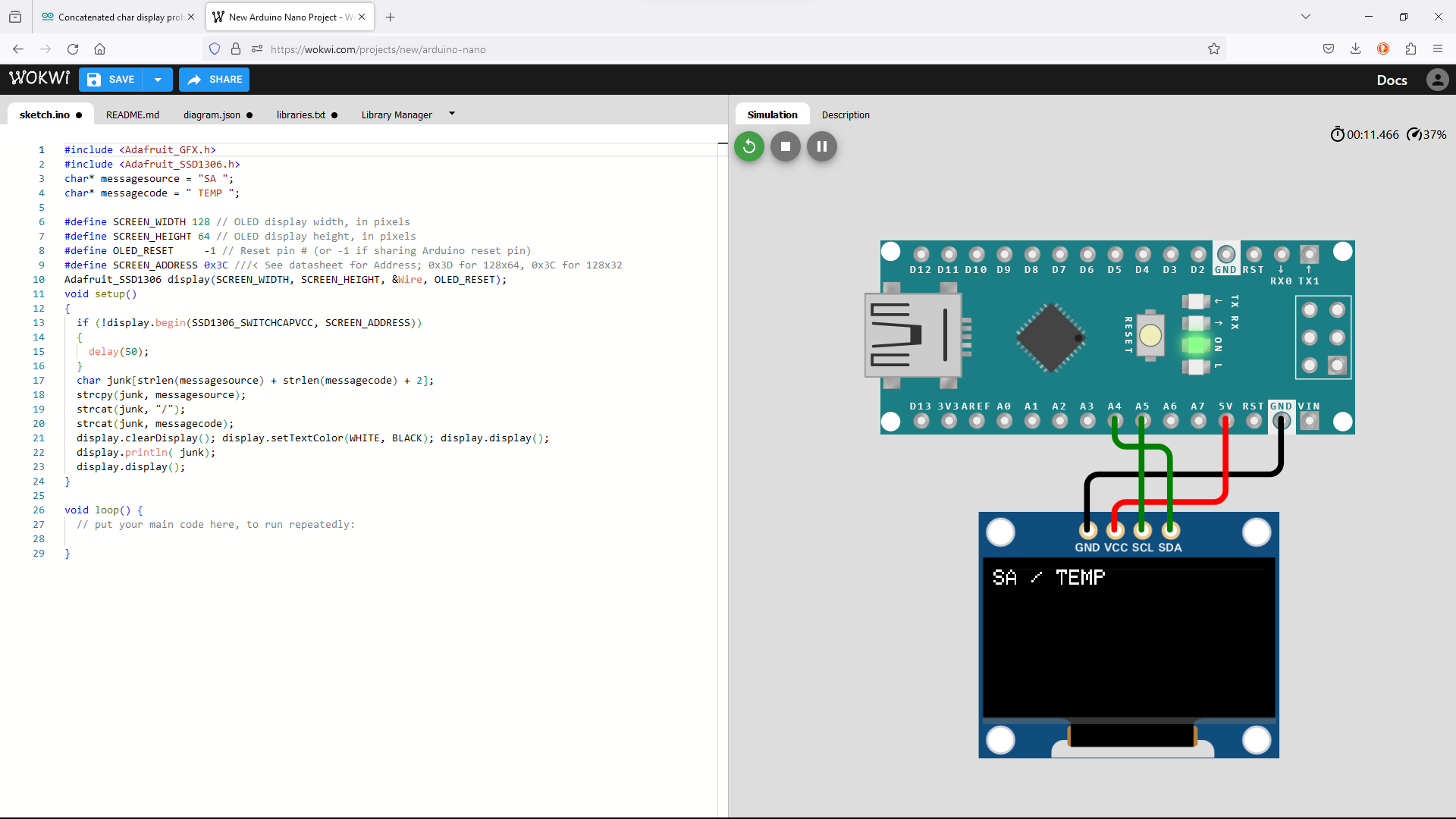The height and width of the screenshot is (819, 1456).
Task: Open the Docs link
Action: (1391, 80)
